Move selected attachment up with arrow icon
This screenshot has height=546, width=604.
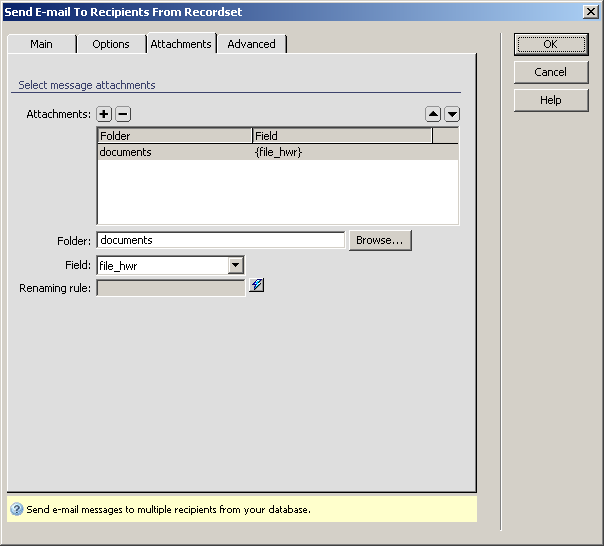pyautogui.click(x=433, y=115)
